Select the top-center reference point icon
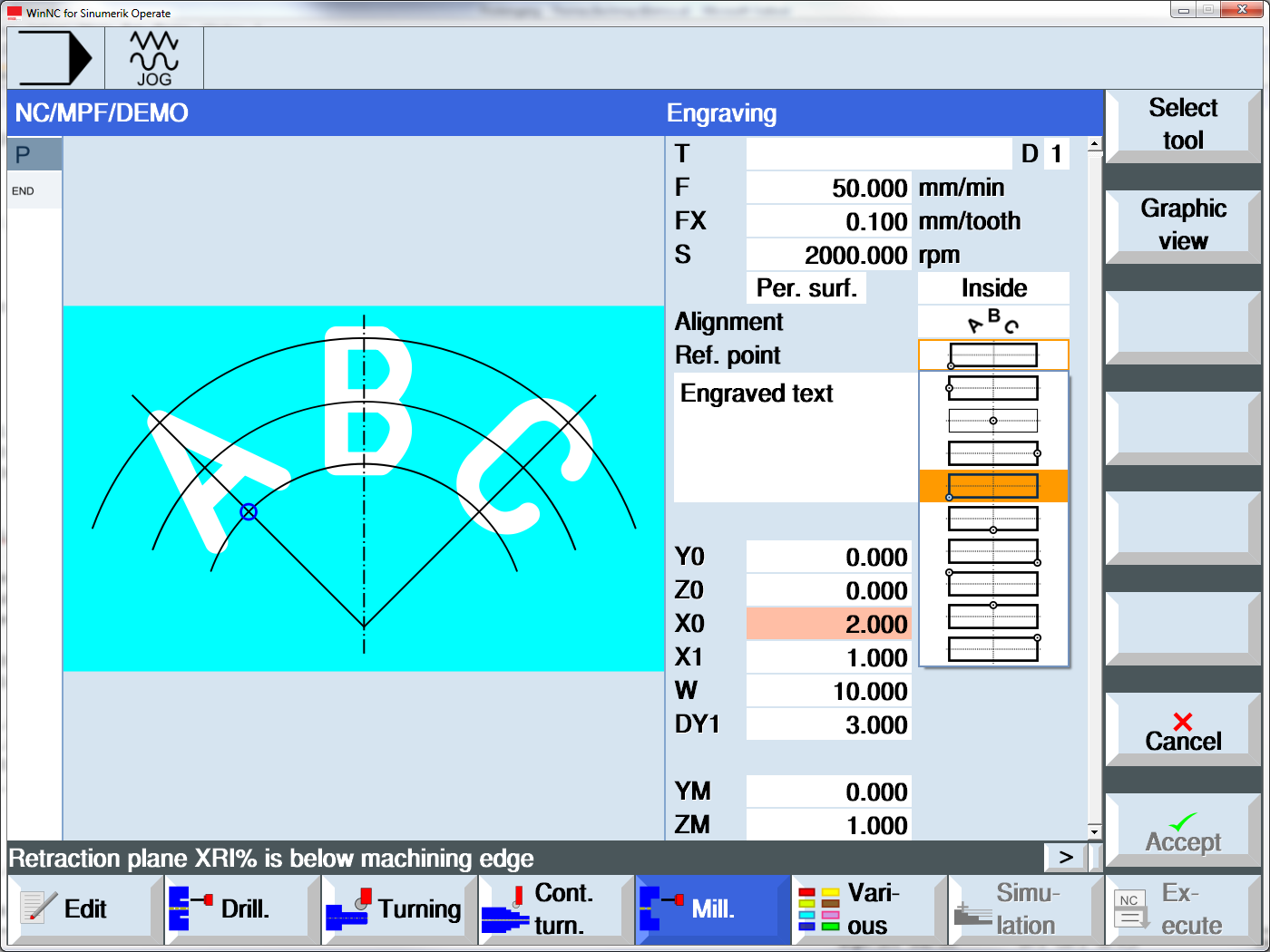Image resolution: width=1270 pixels, height=952 pixels. click(993, 616)
